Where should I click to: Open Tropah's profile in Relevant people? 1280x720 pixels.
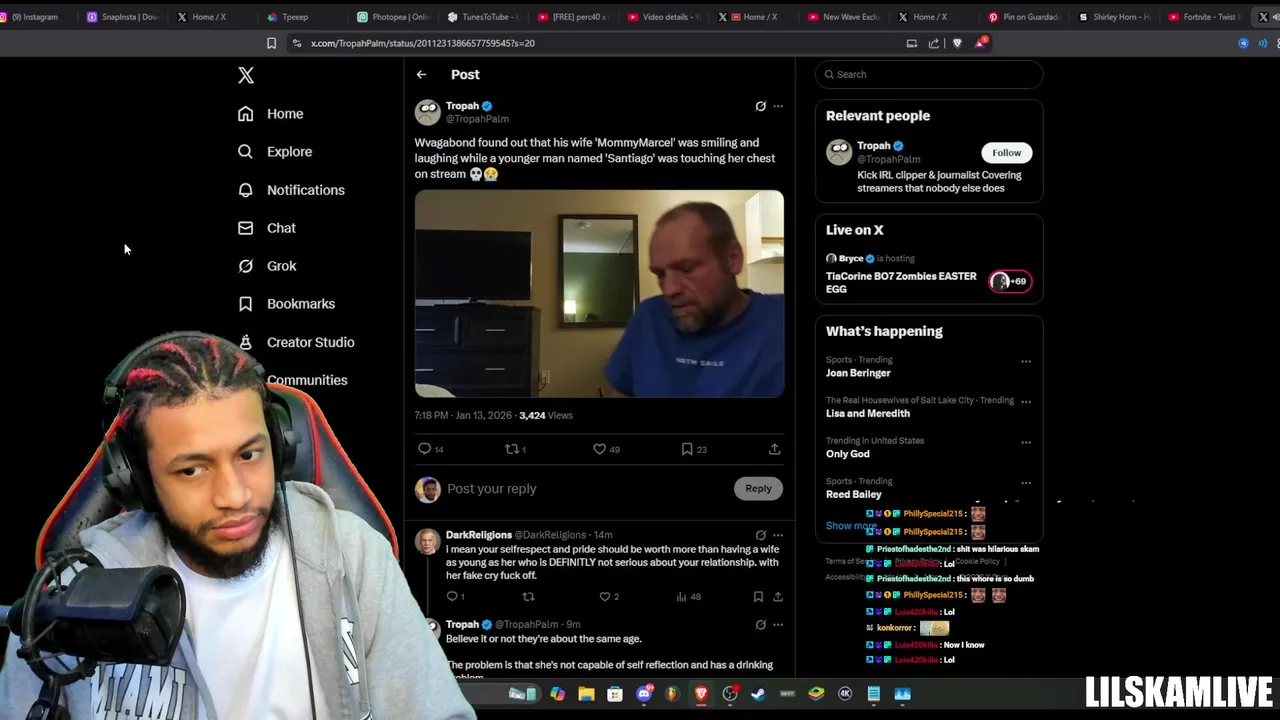click(873, 146)
